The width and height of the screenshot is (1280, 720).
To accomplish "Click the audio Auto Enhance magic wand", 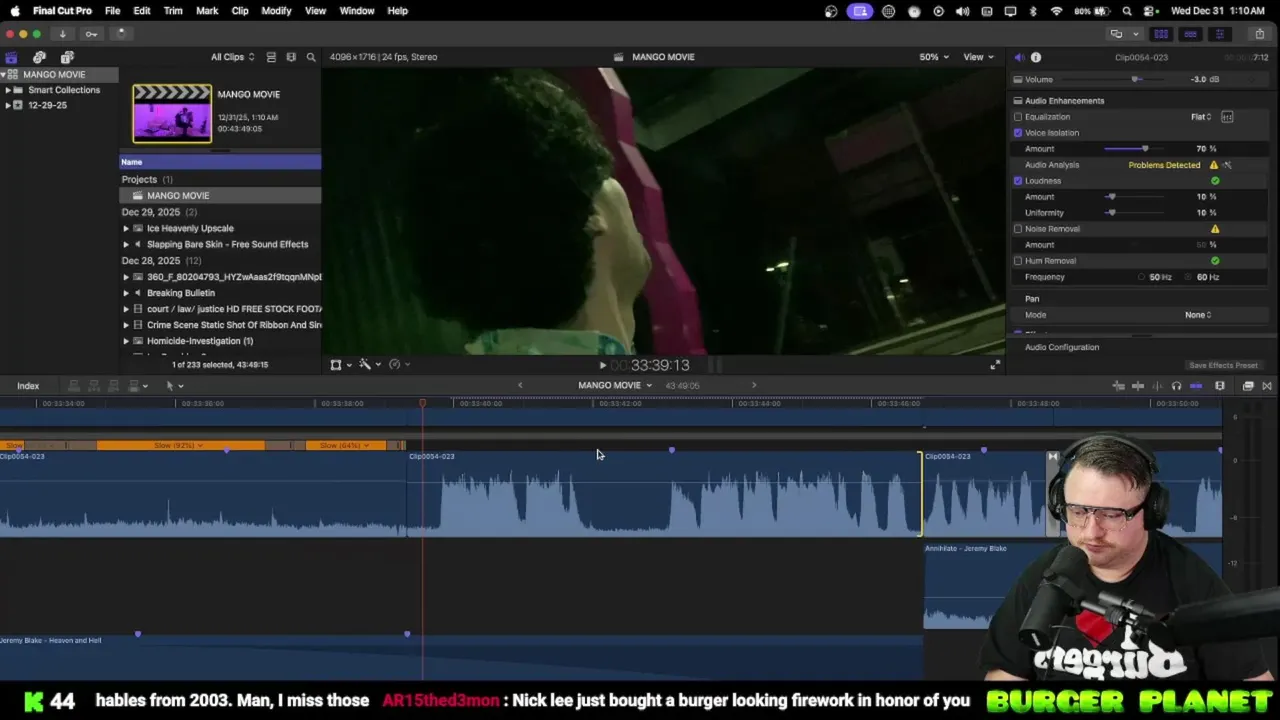I will click(x=1227, y=165).
